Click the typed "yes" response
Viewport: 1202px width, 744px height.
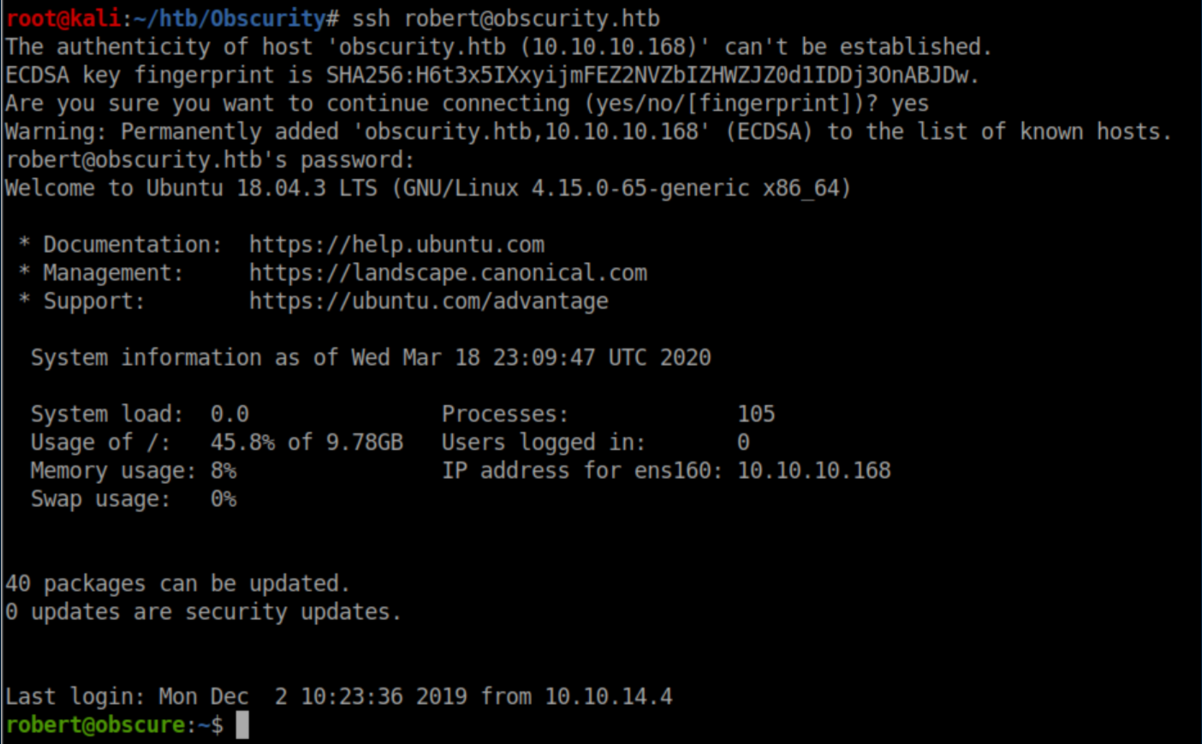coord(910,103)
